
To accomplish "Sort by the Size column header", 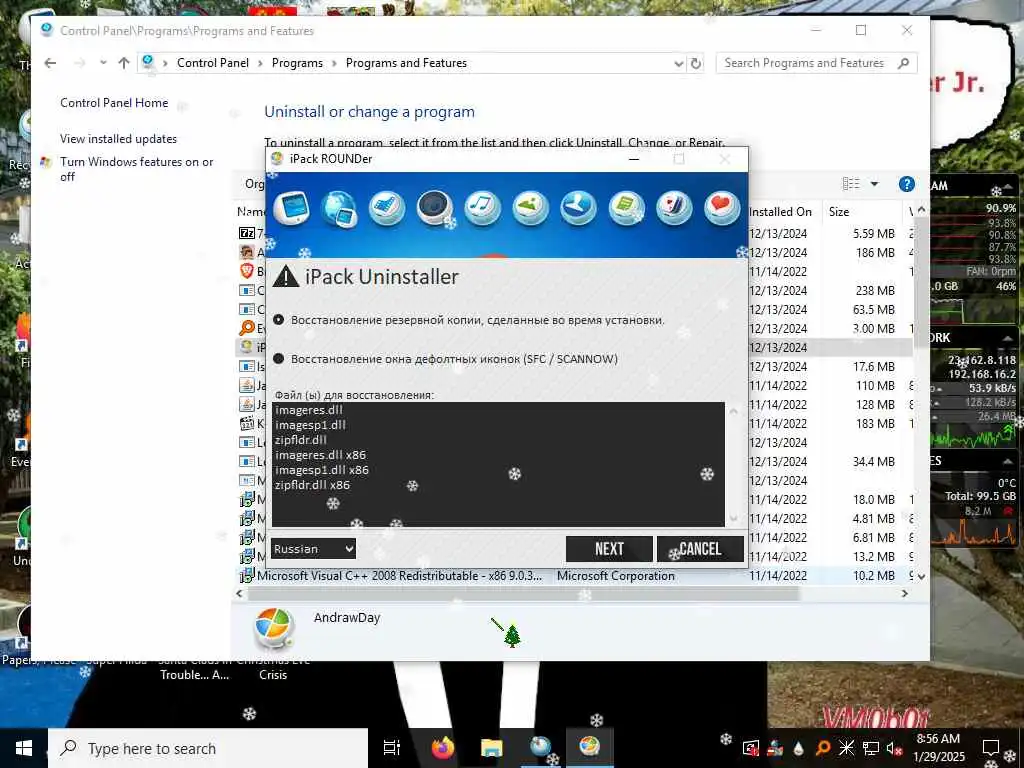I will click(839, 212).
